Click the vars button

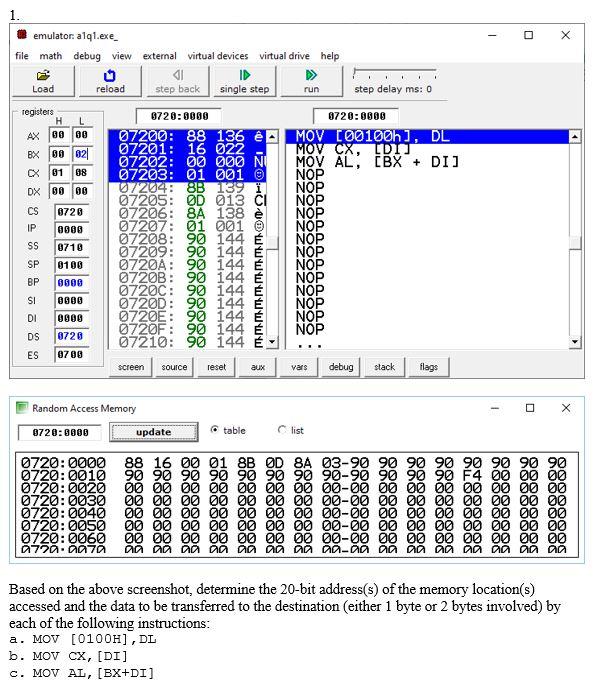click(x=299, y=367)
